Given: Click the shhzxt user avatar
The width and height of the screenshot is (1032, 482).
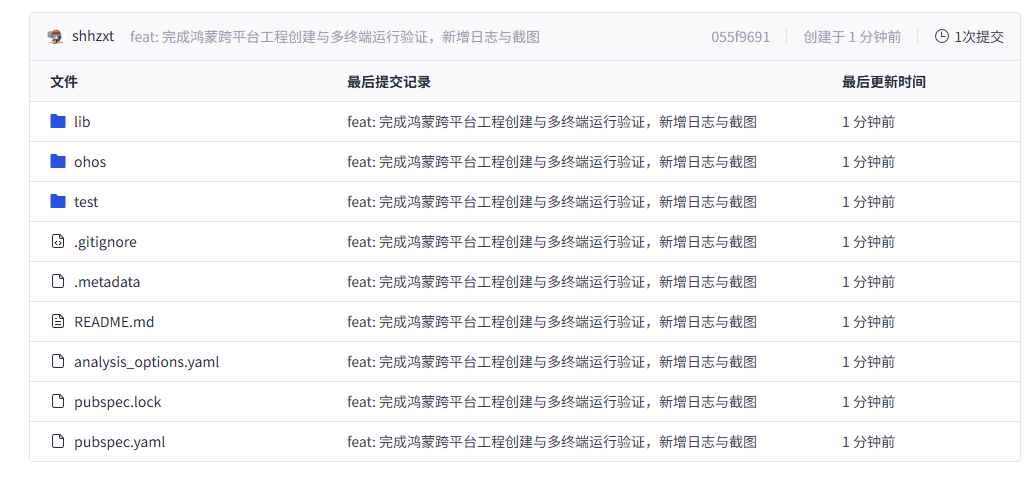Looking at the screenshot, I should coord(55,37).
